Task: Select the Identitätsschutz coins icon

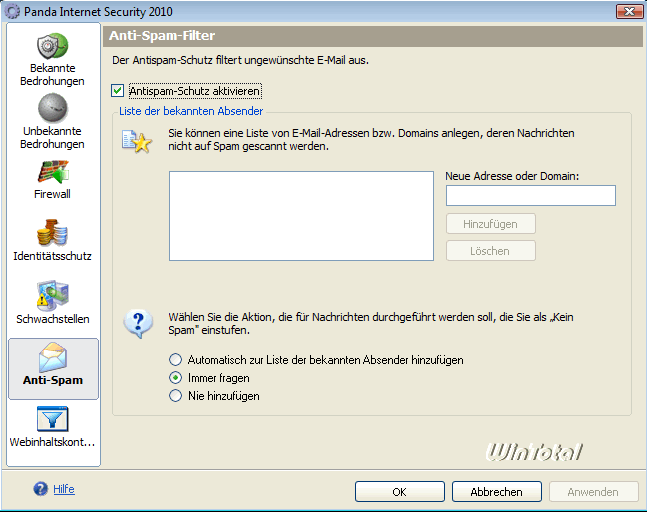Action: [52, 232]
